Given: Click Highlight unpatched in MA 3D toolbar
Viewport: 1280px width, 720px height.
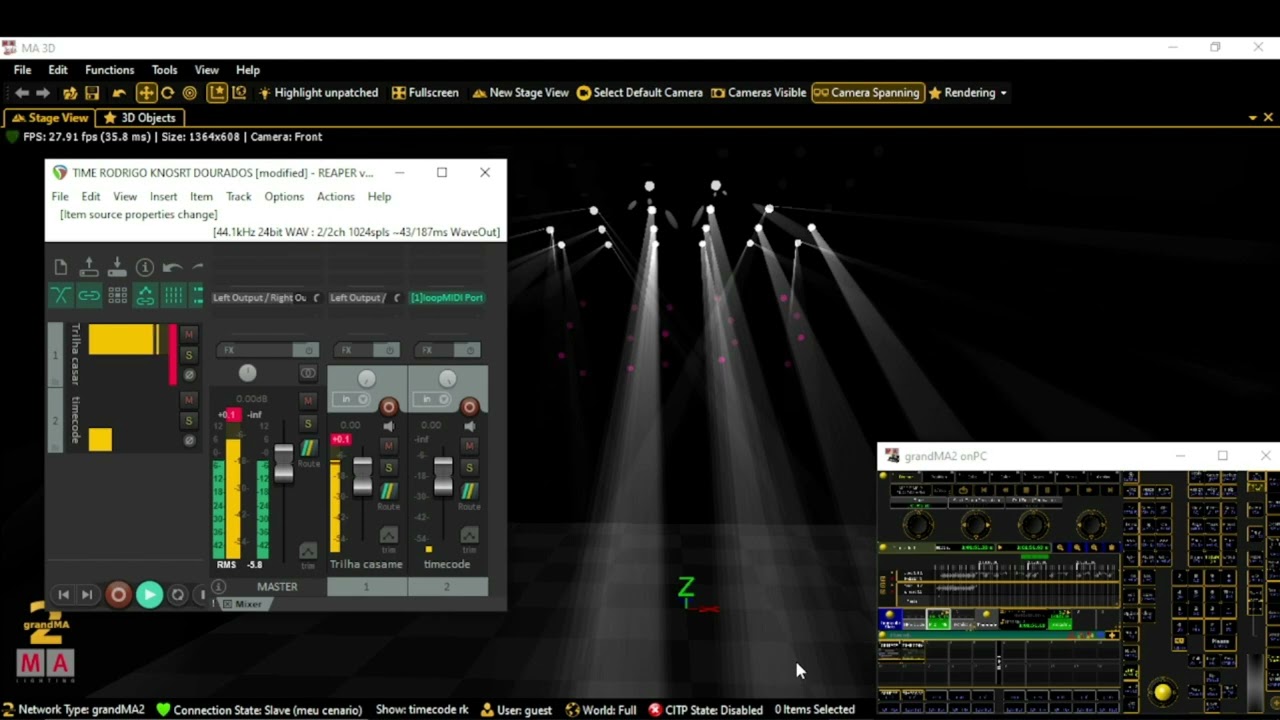Looking at the screenshot, I should click(318, 93).
